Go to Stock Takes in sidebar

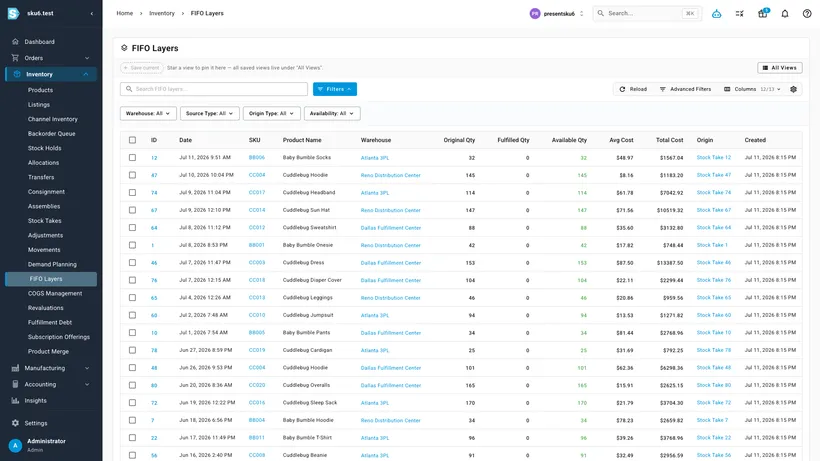coord(44,221)
